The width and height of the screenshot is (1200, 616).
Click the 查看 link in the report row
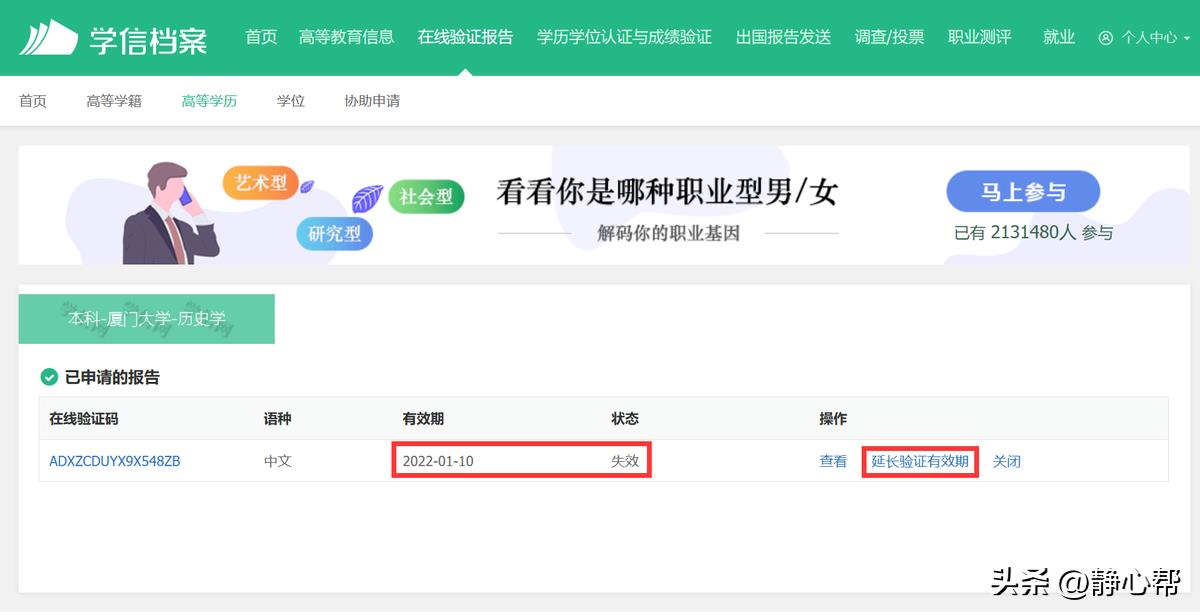[833, 461]
